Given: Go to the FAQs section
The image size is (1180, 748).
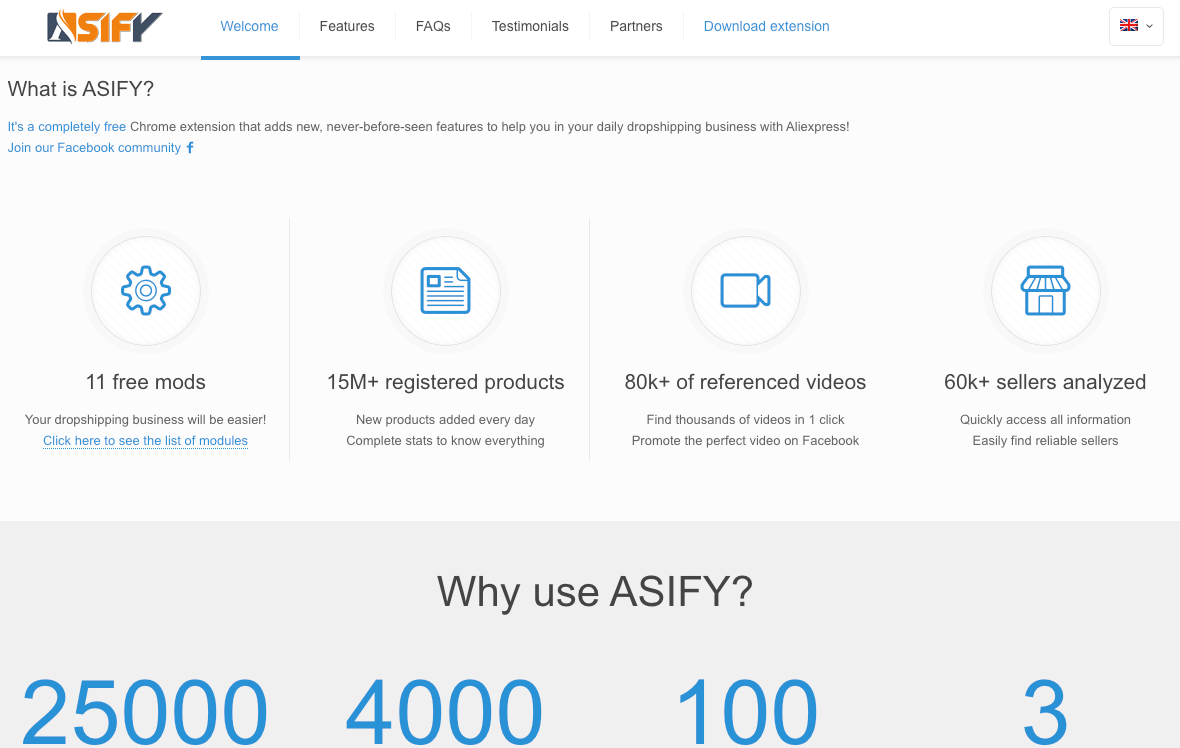Looking at the screenshot, I should click(433, 26).
